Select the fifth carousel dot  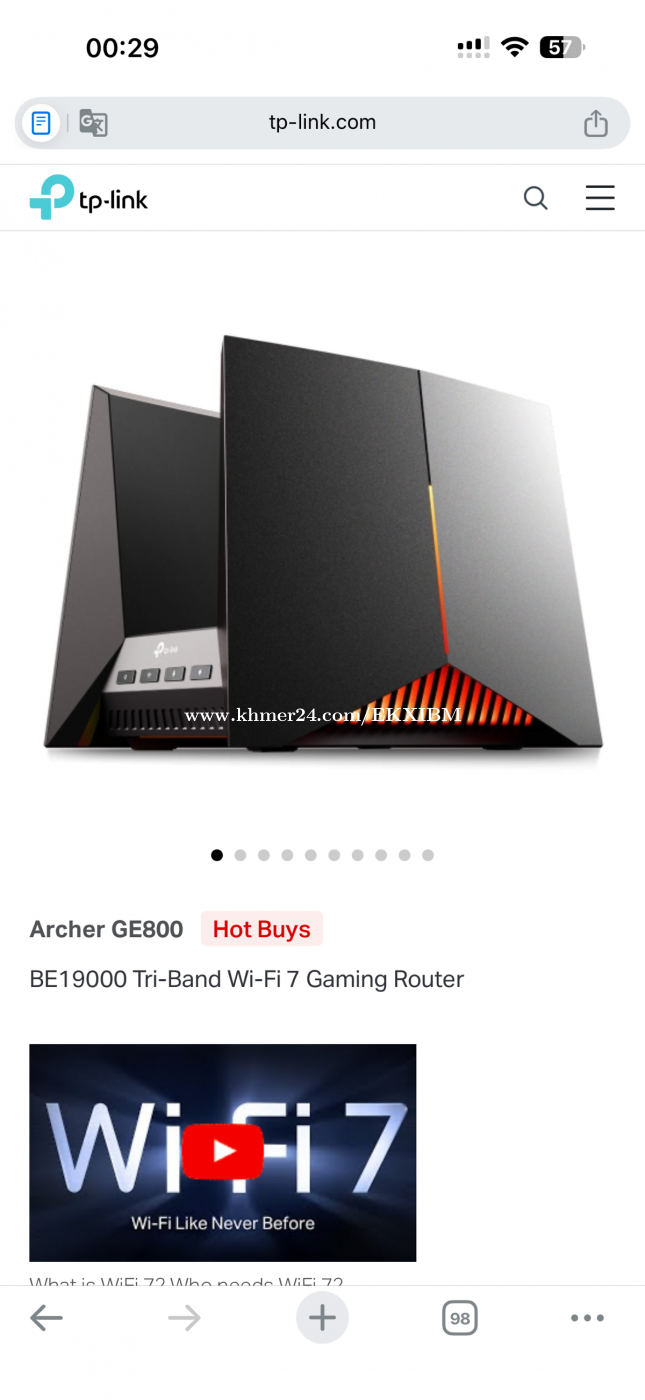point(311,855)
